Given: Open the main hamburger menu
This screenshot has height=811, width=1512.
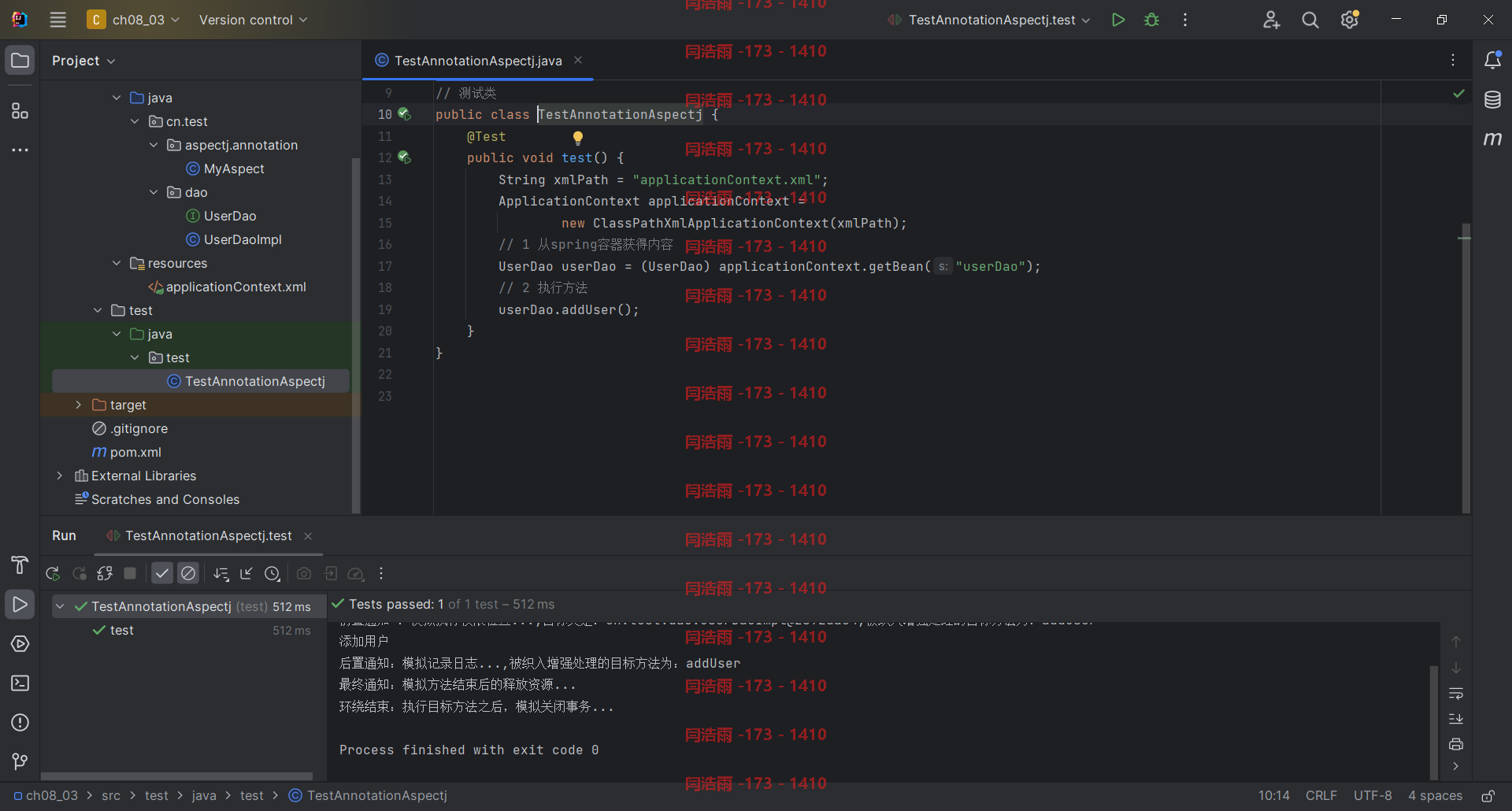Looking at the screenshot, I should point(57,20).
